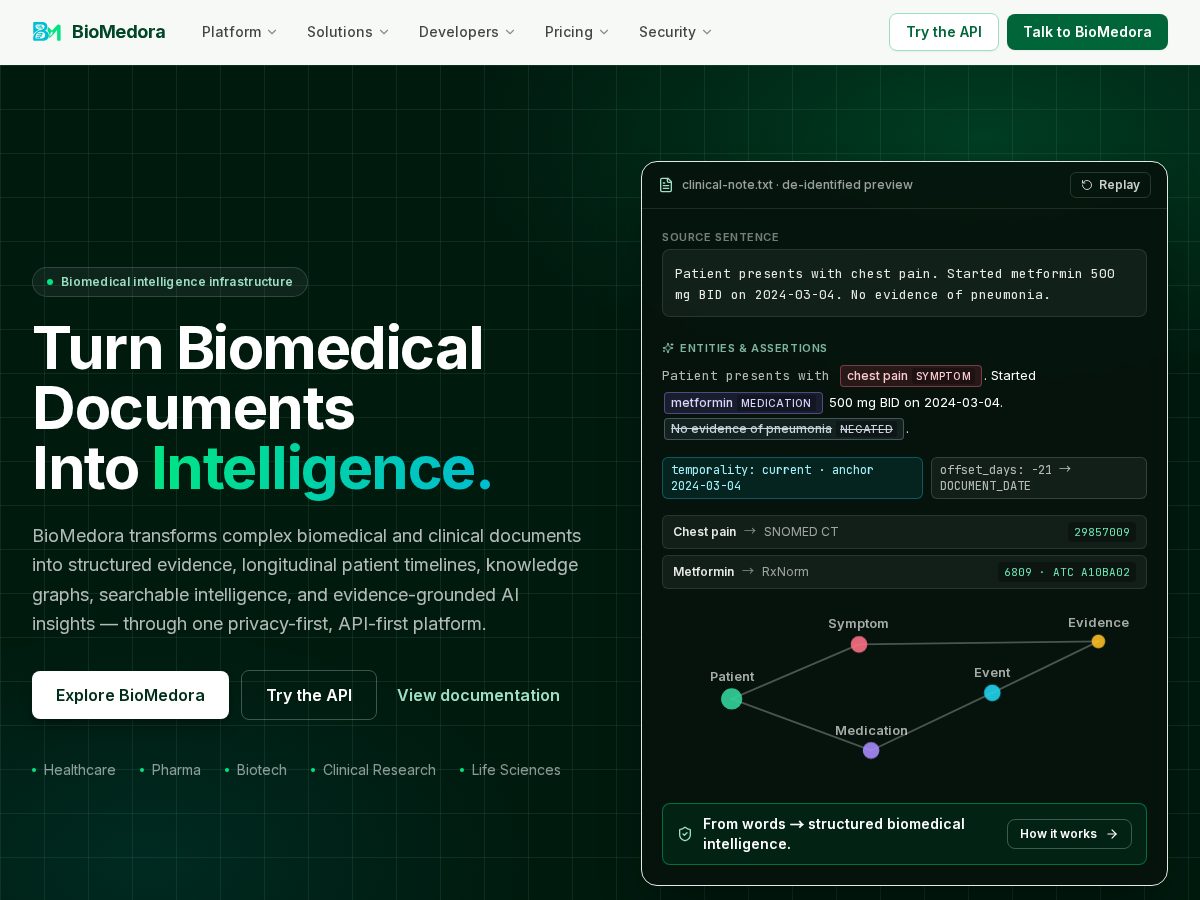
Task: Open the Pricing menu
Action: coord(577,32)
